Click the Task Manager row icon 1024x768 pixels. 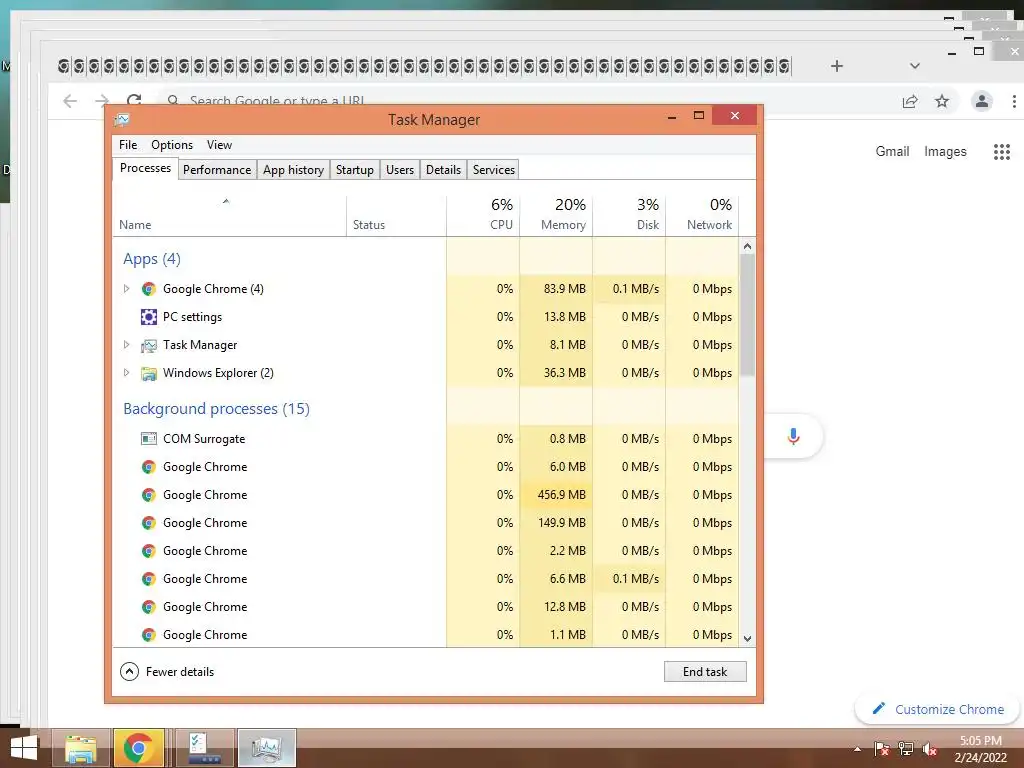(x=149, y=345)
